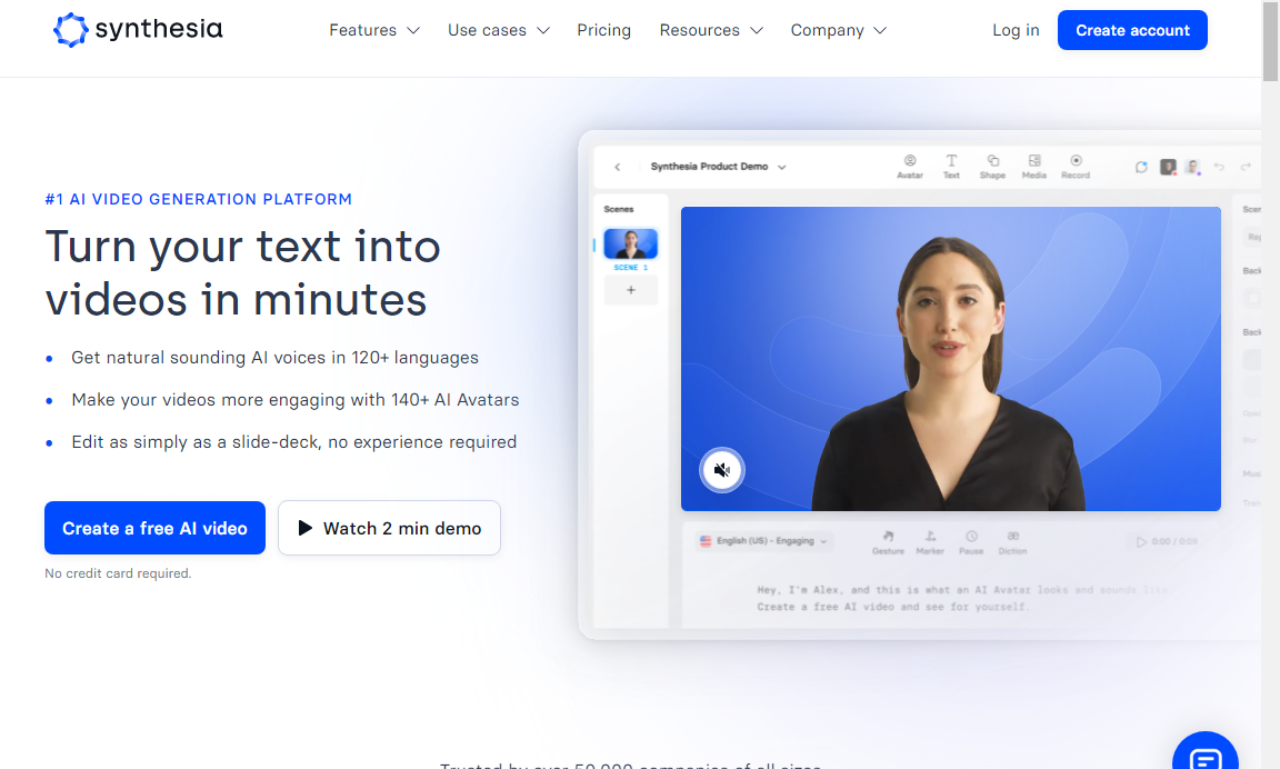This screenshot has width=1280, height=769.
Task: Select the Shape tool icon in the demo
Action: coord(993,166)
